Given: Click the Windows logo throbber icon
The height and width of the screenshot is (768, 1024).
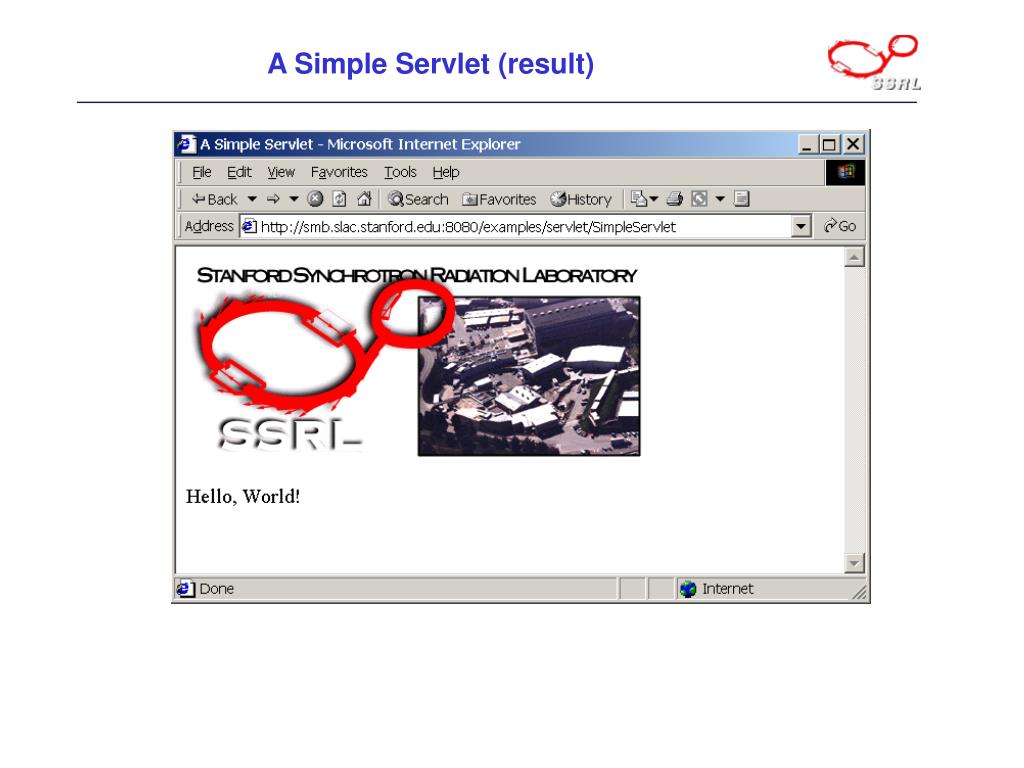Looking at the screenshot, I should coord(845,172).
